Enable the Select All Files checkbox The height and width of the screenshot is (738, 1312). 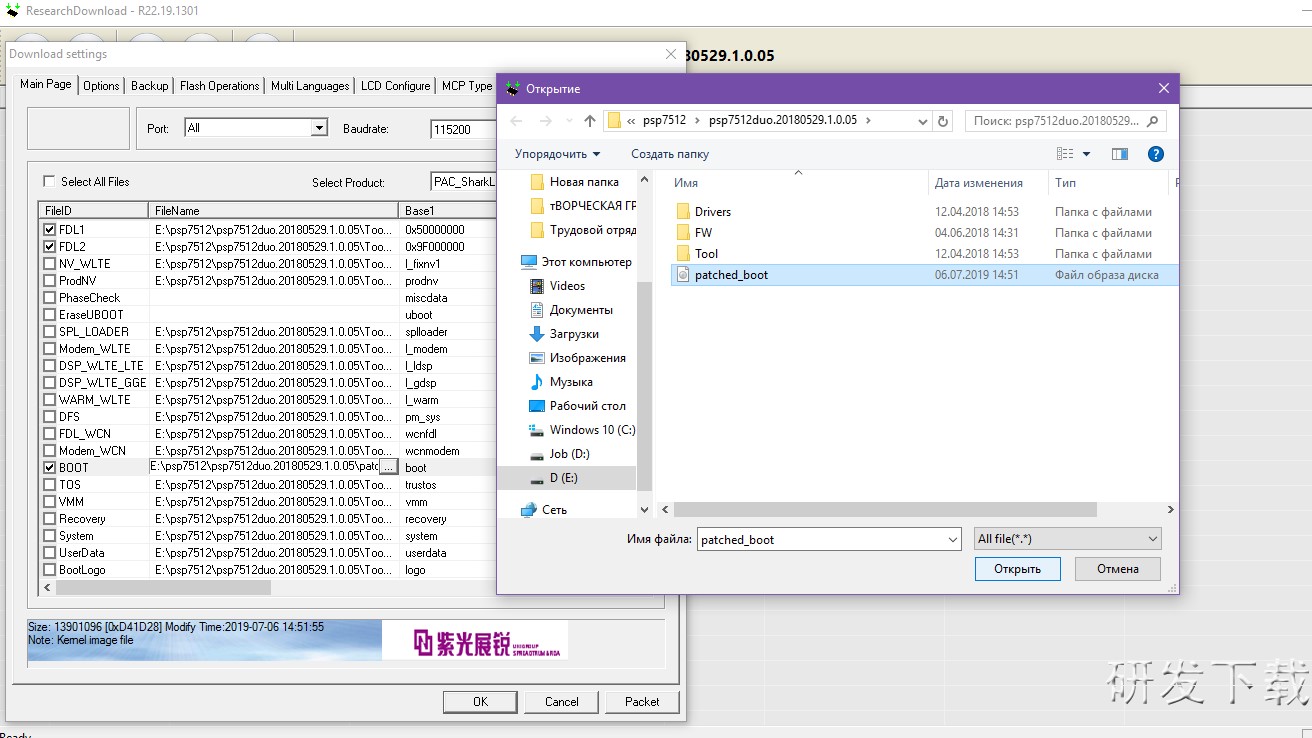coord(49,182)
